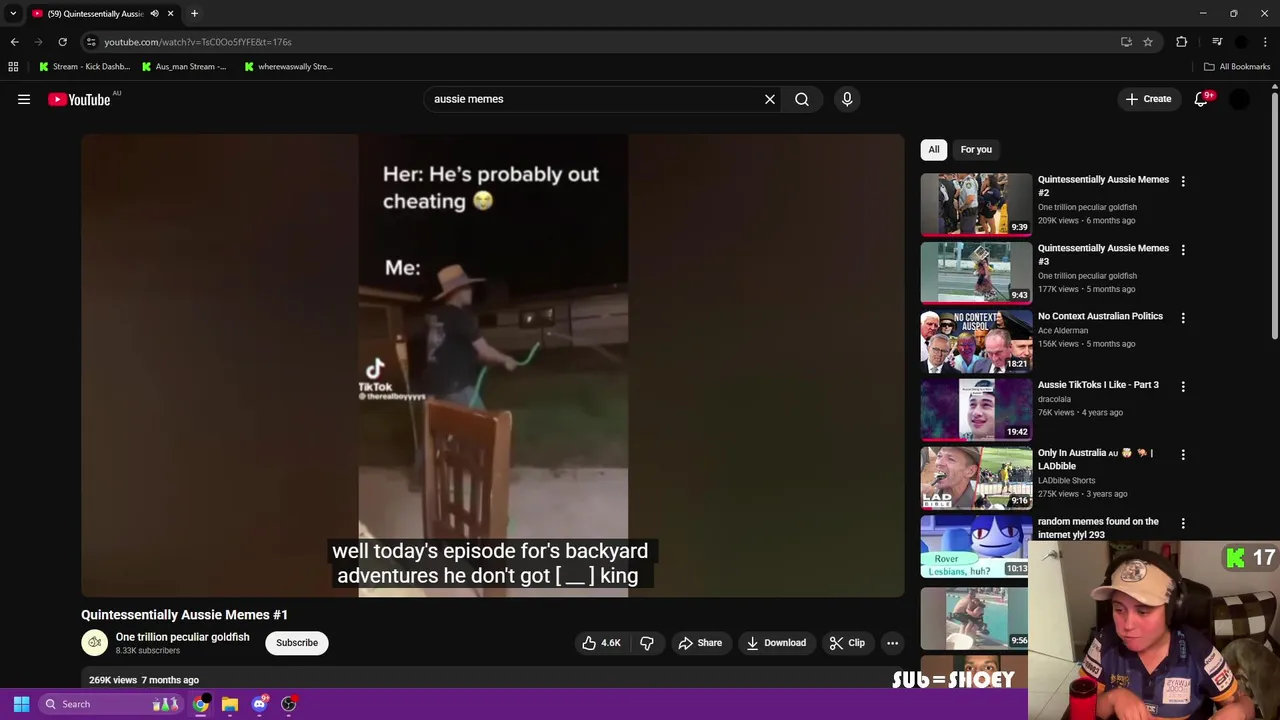Close the Quintessentially Aussie tab

(170, 14)
